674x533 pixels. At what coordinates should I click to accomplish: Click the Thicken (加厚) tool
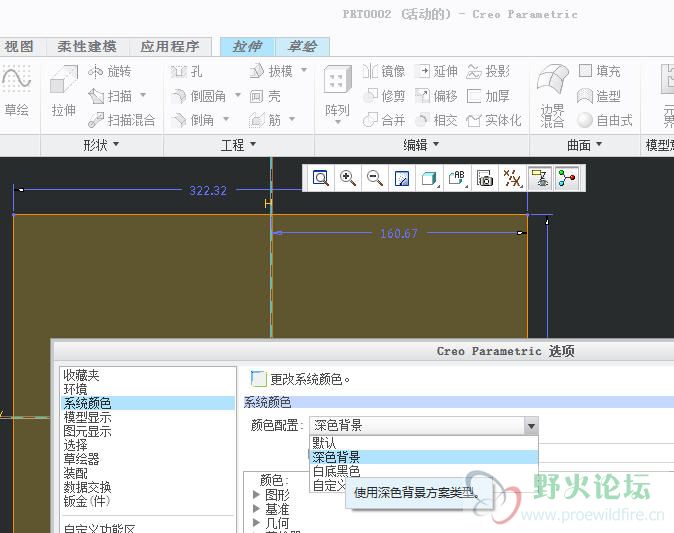pyautogui.click(x=488, y=96)
